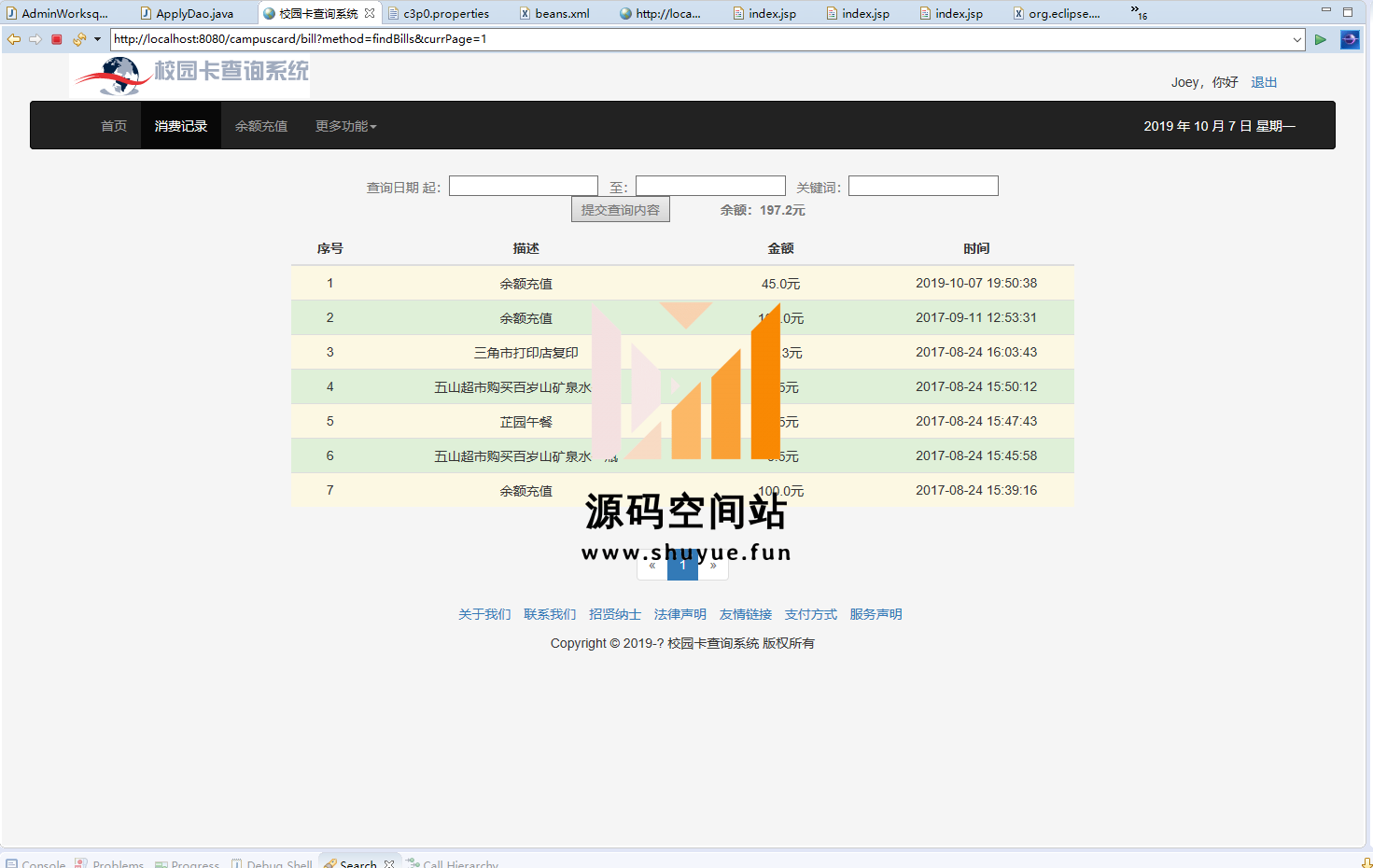
Task: Switch to the Console view tab
Action: pos(35,864)
